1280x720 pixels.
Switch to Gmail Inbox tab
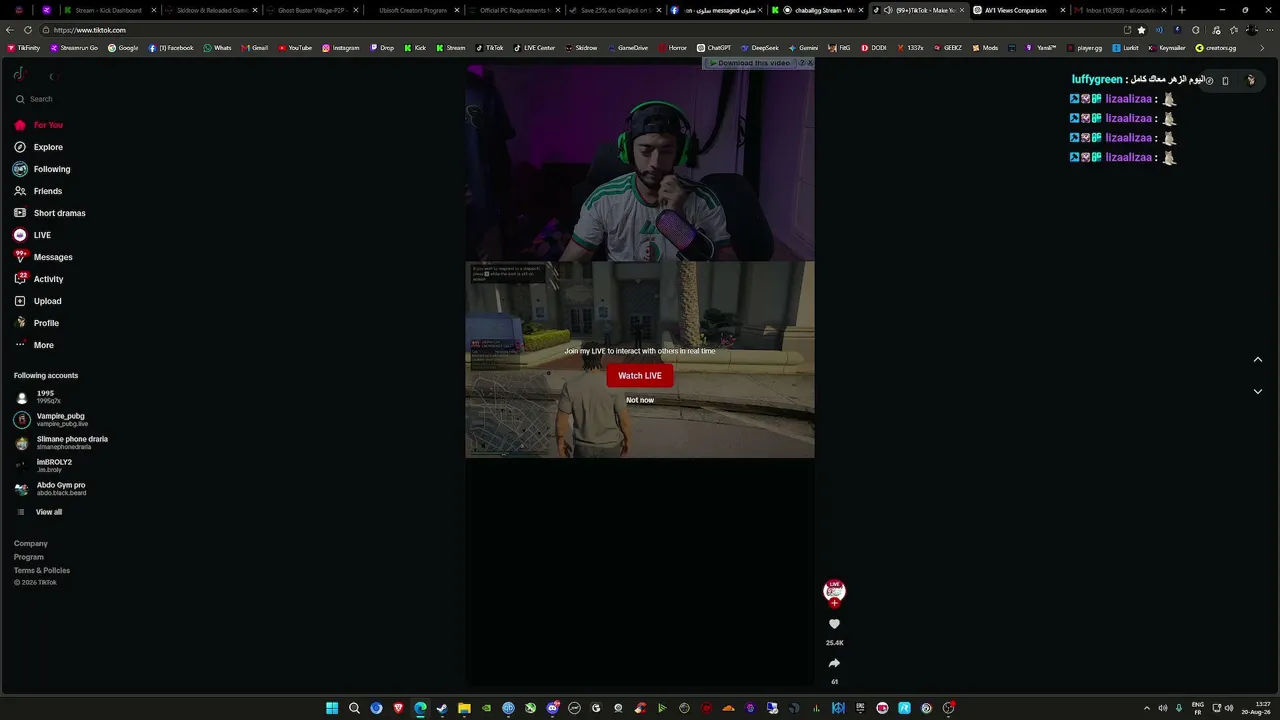click(x=1117, y=10)
